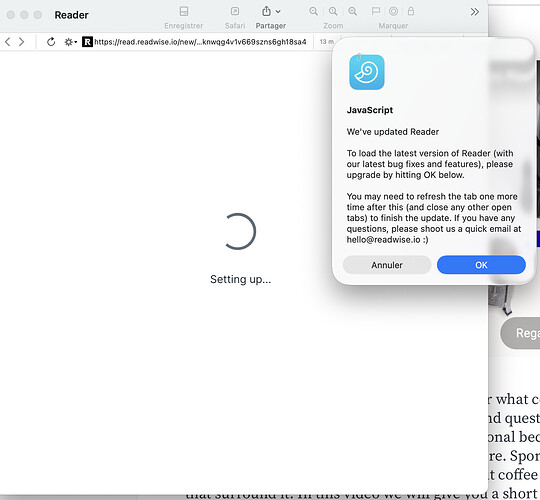The width and height of the screenshot is (540, 500).
Task: Click the zoom in magnifier icon
Action: pyautogui.click(x=352, y=11)
